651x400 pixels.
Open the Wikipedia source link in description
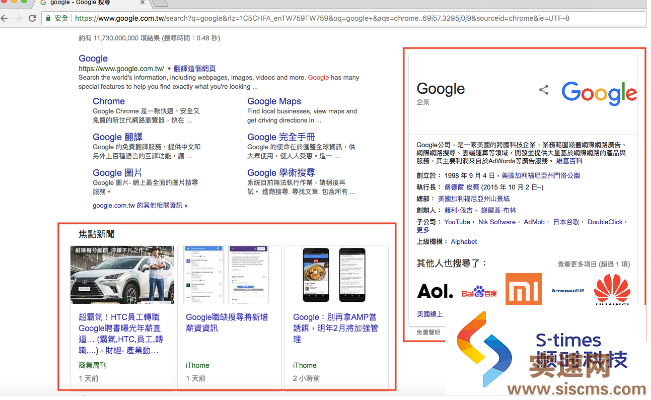569,161
